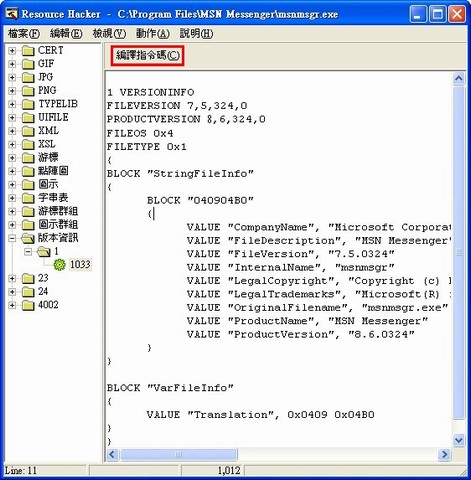Click the open 版本資訊 folder icon

click(28, 238)
